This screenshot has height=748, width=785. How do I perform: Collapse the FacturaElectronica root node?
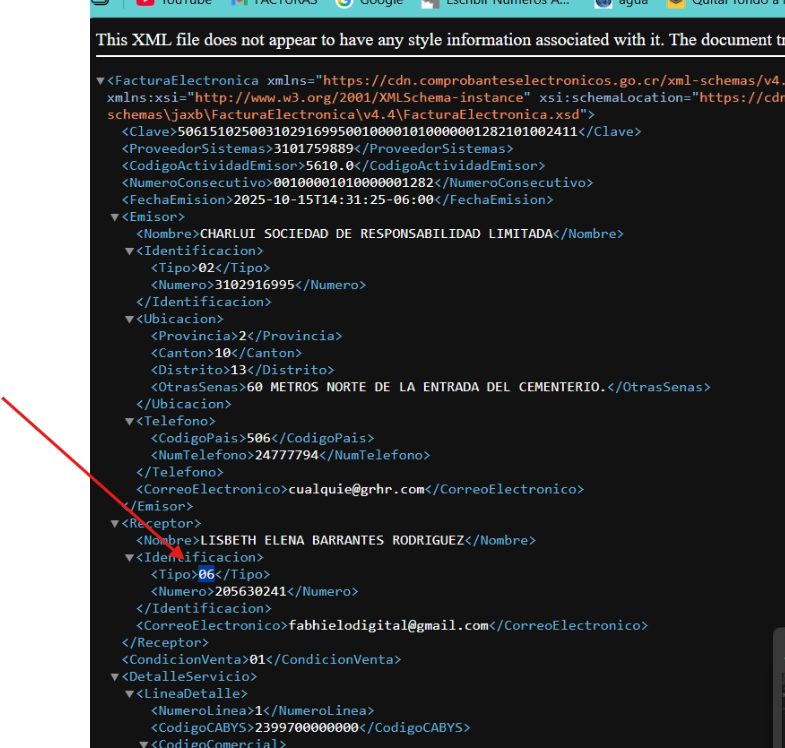click(x=100, y=81)
